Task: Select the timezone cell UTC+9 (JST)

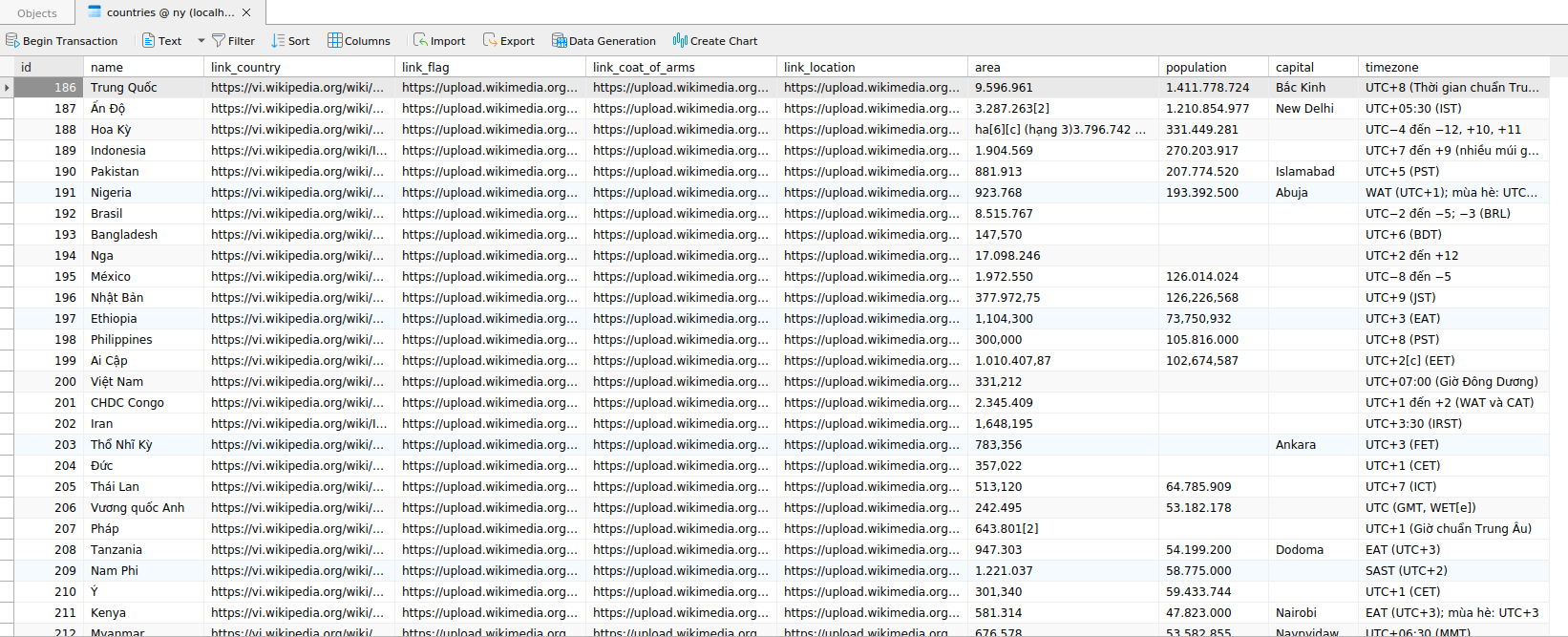Action: point(1453,297)
